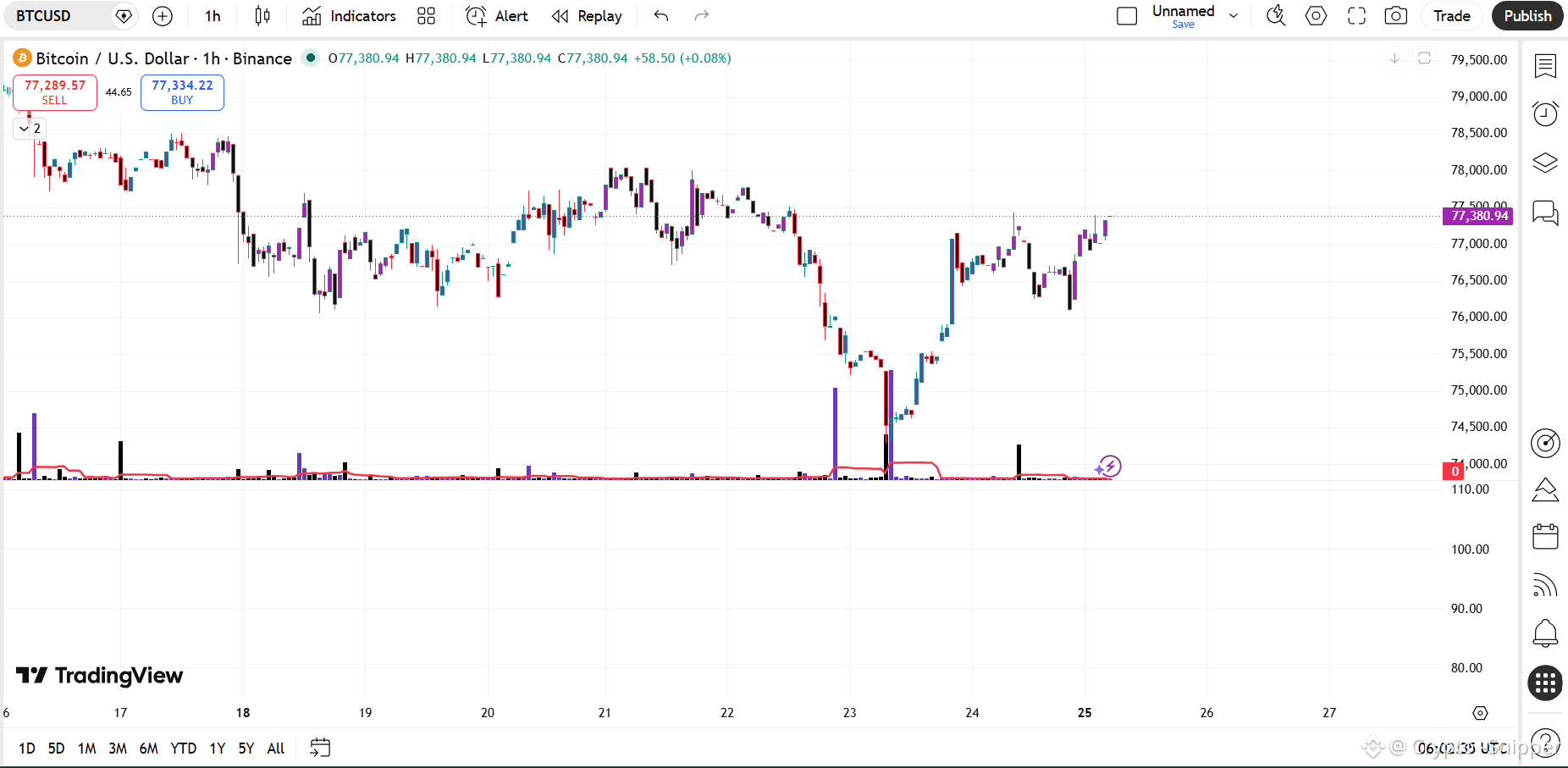Image resolution: width=1568 pixels, height=768 pixels.
Task: Click the TradingView logo
Action: [100, 676]
